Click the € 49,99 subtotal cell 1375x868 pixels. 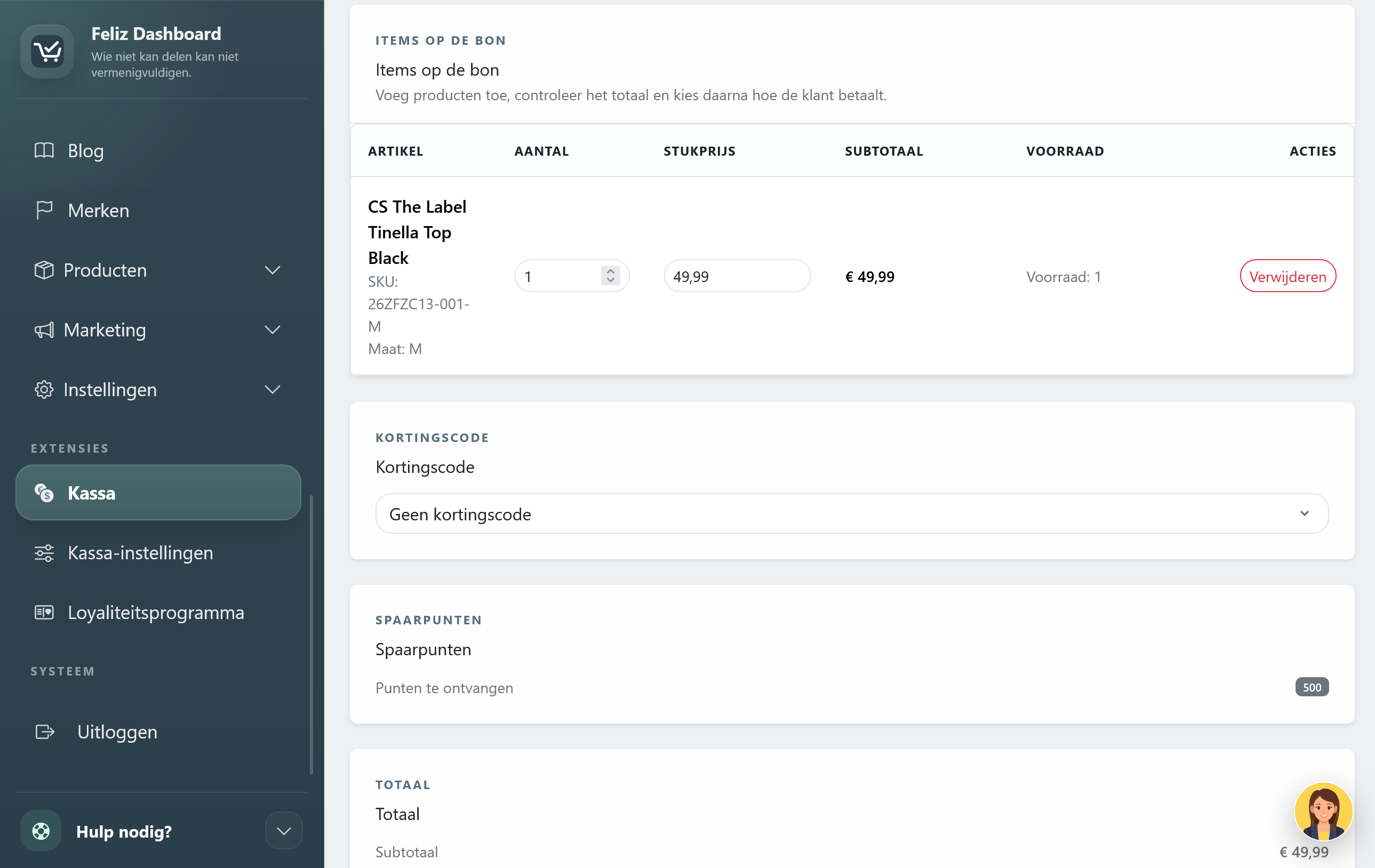pyautogui.click(x=870, y=276)
